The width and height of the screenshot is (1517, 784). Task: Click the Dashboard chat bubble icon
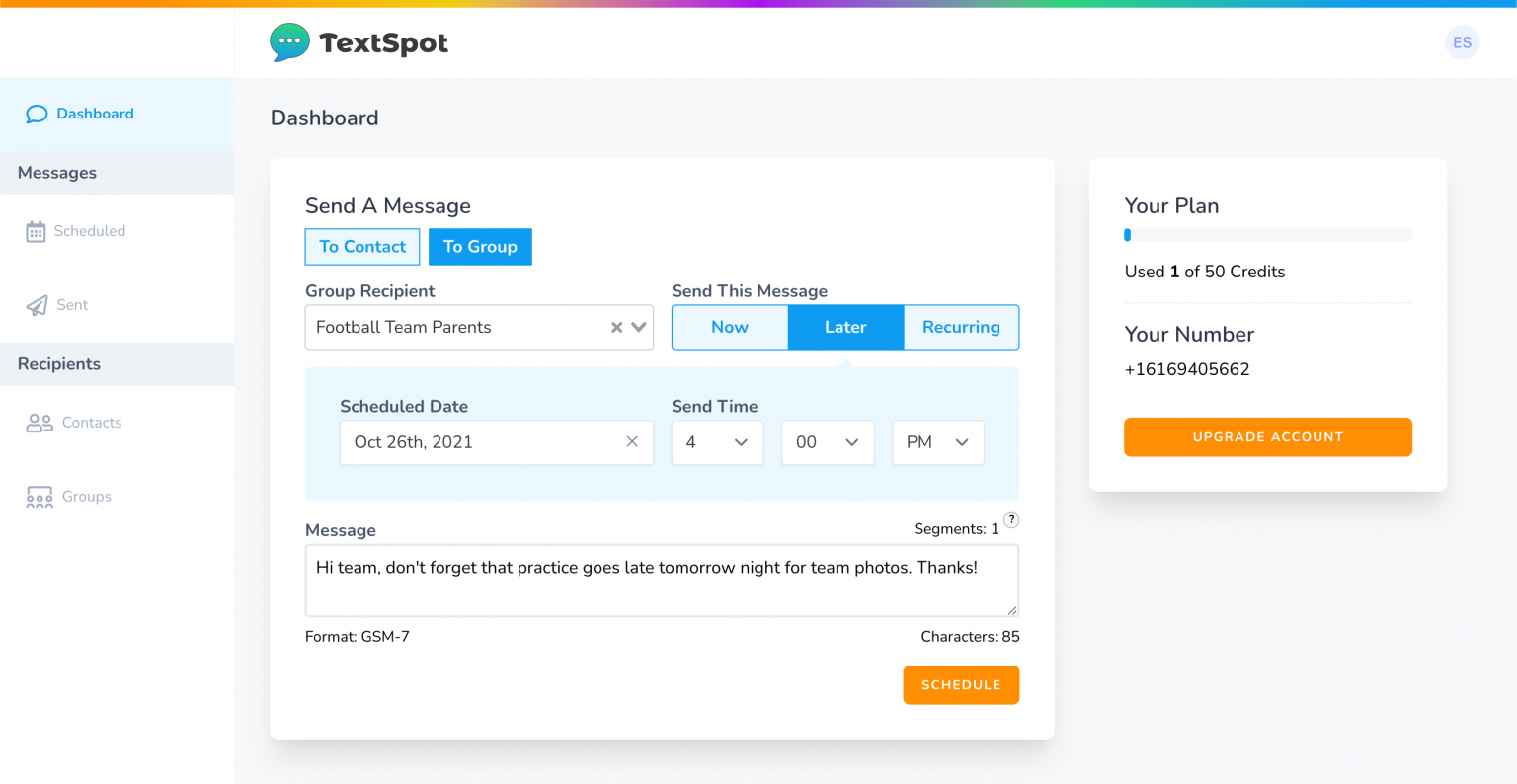tap(37, 113)
